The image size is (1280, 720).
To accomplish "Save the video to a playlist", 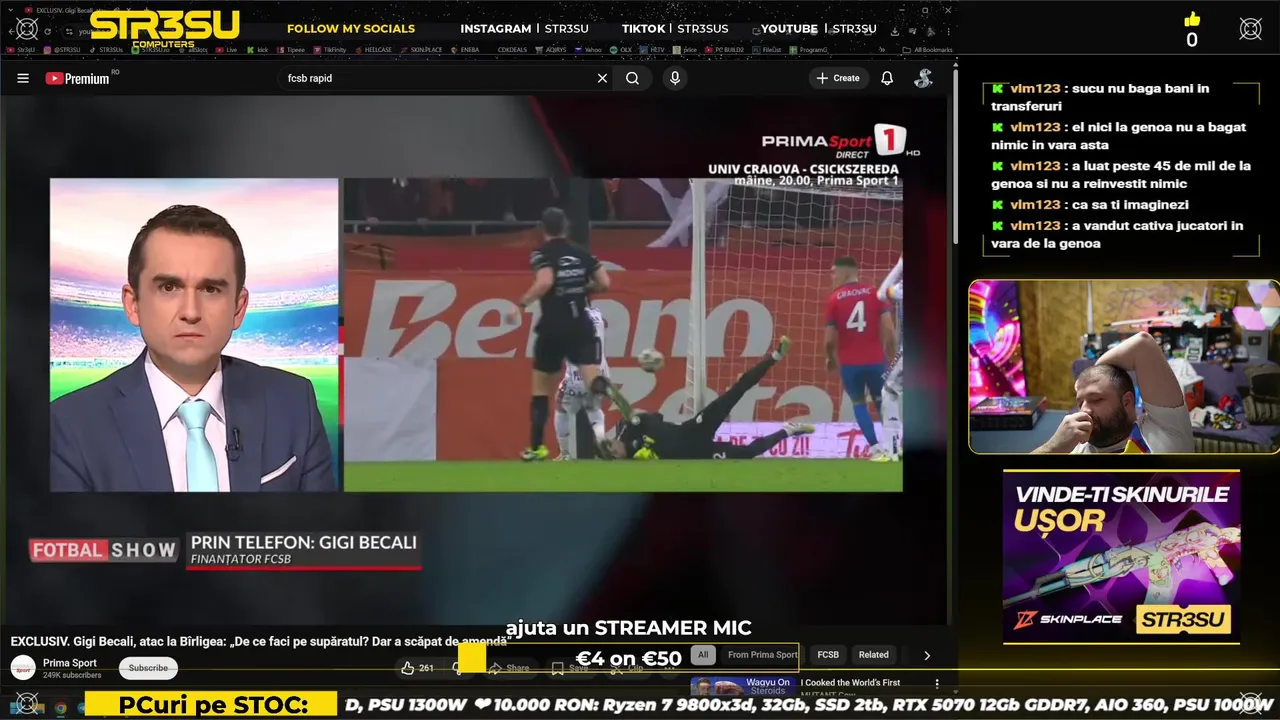I will pyautogui.click(x=571, y=668).
